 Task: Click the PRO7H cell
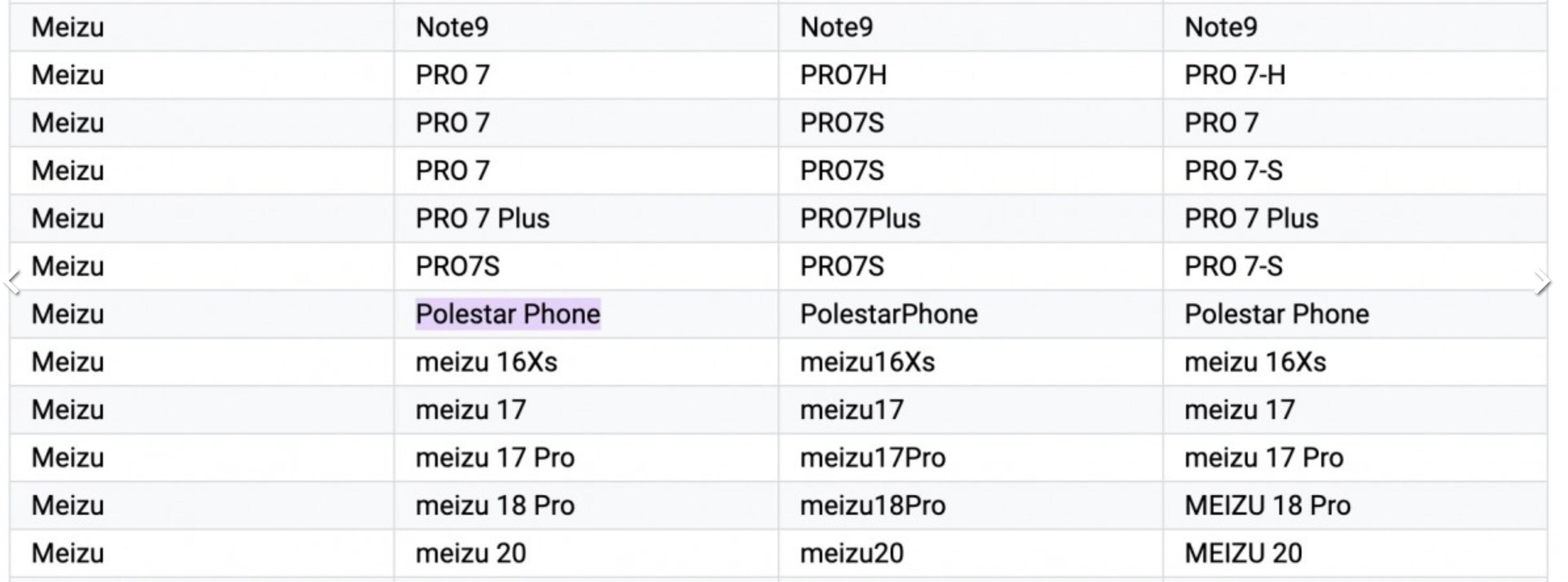pos(843,76)
